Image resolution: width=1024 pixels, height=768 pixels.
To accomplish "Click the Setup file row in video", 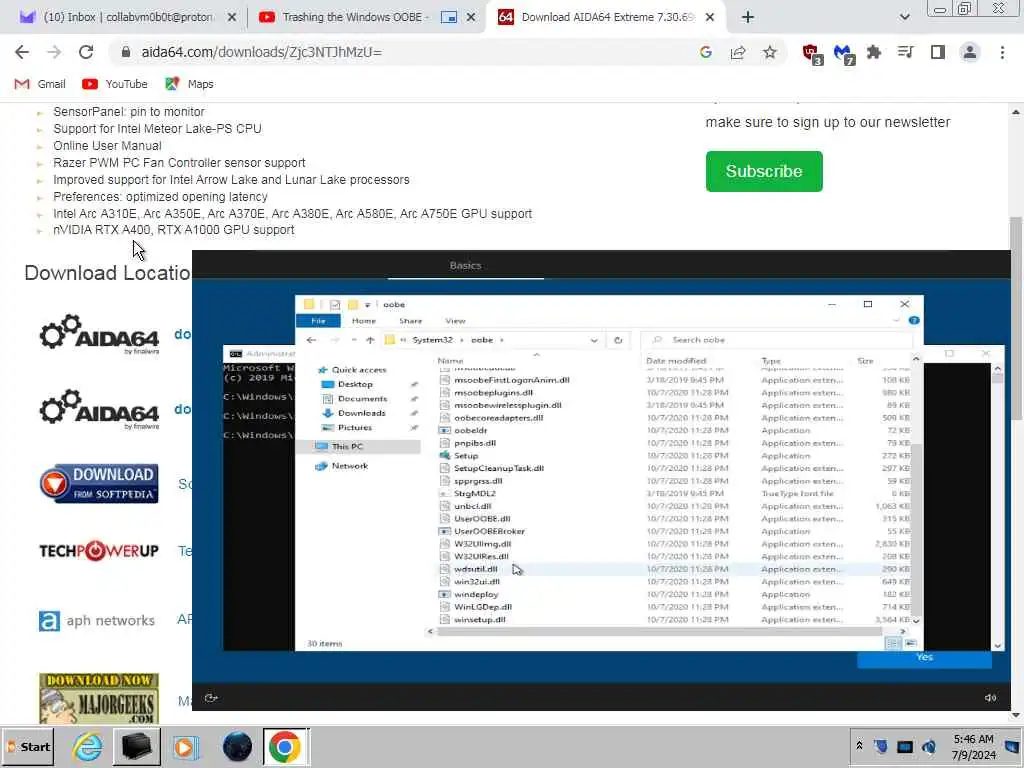I will tap(673, 456).
